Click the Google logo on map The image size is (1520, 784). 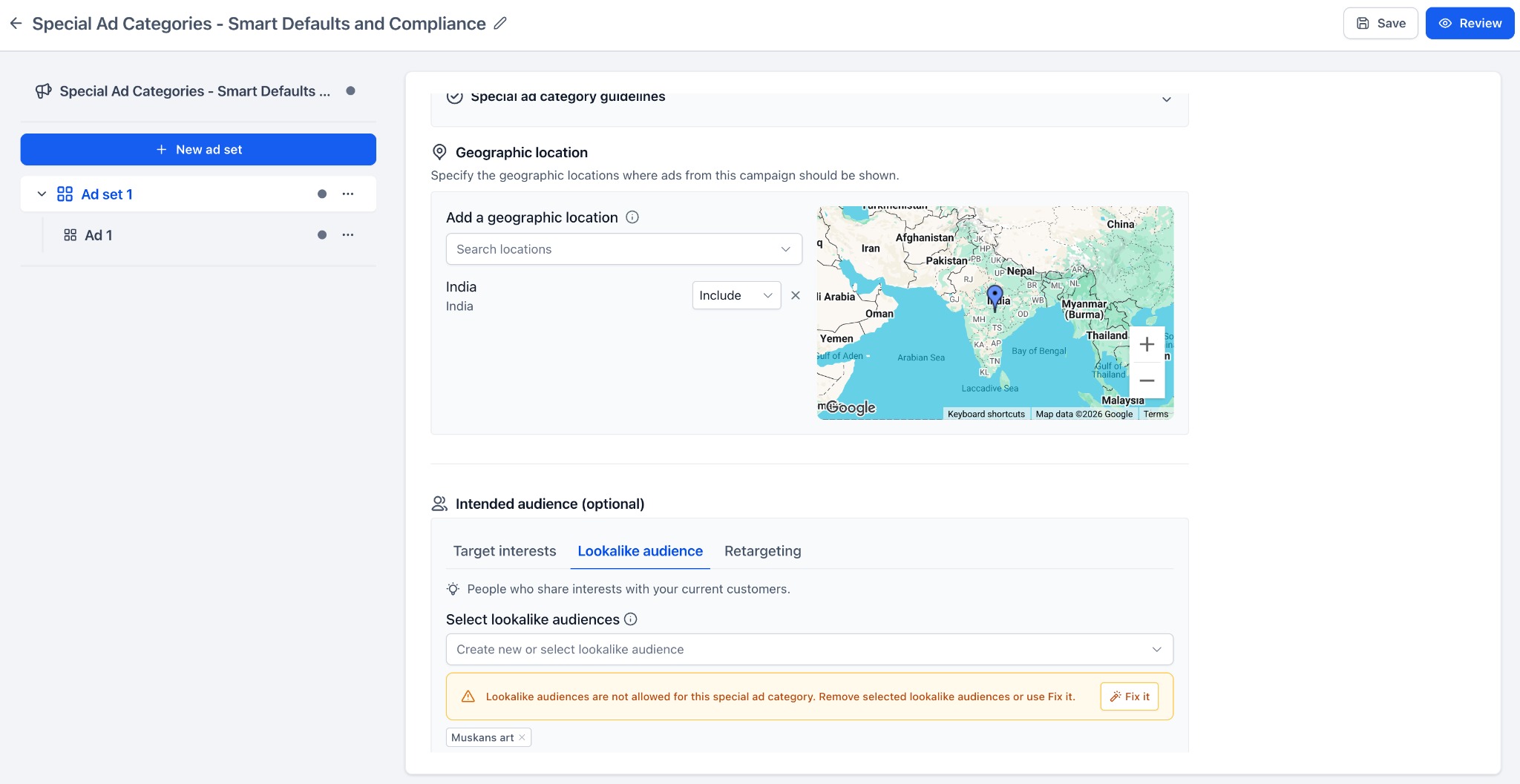point(851,407)
